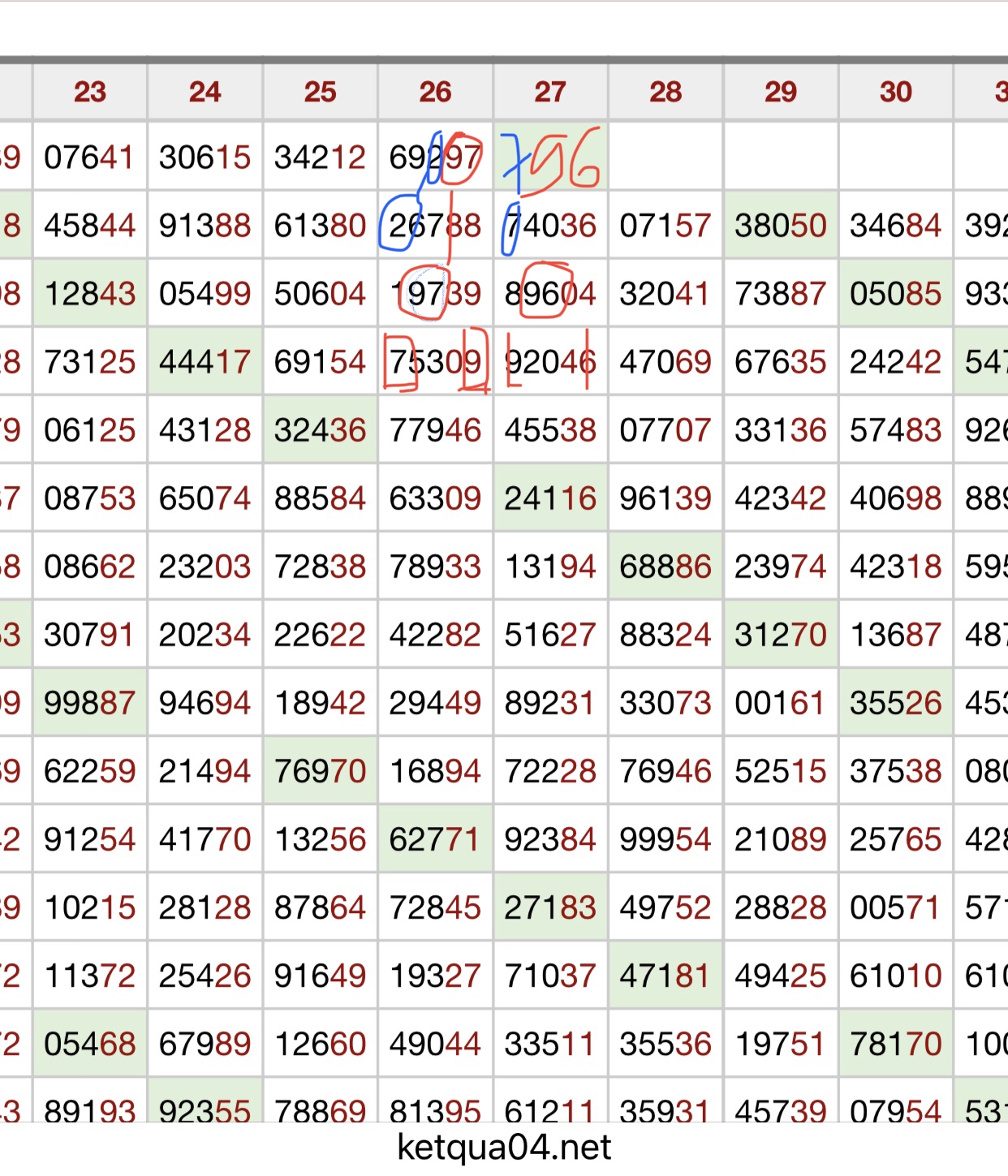Screen dimensions: 1008x1176
Task: Click the column header 23
Action: (x=89, y=92)
